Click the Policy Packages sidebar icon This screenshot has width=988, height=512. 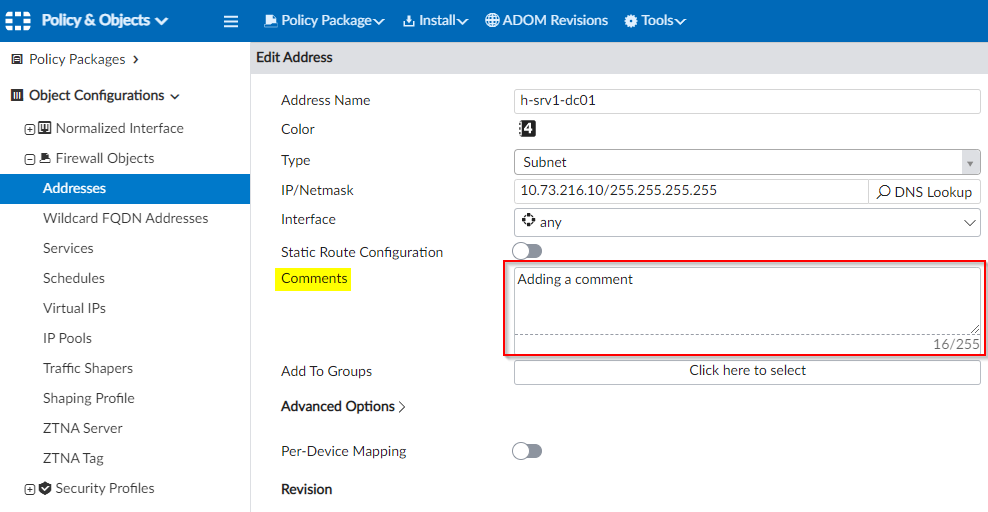(17, 59)
